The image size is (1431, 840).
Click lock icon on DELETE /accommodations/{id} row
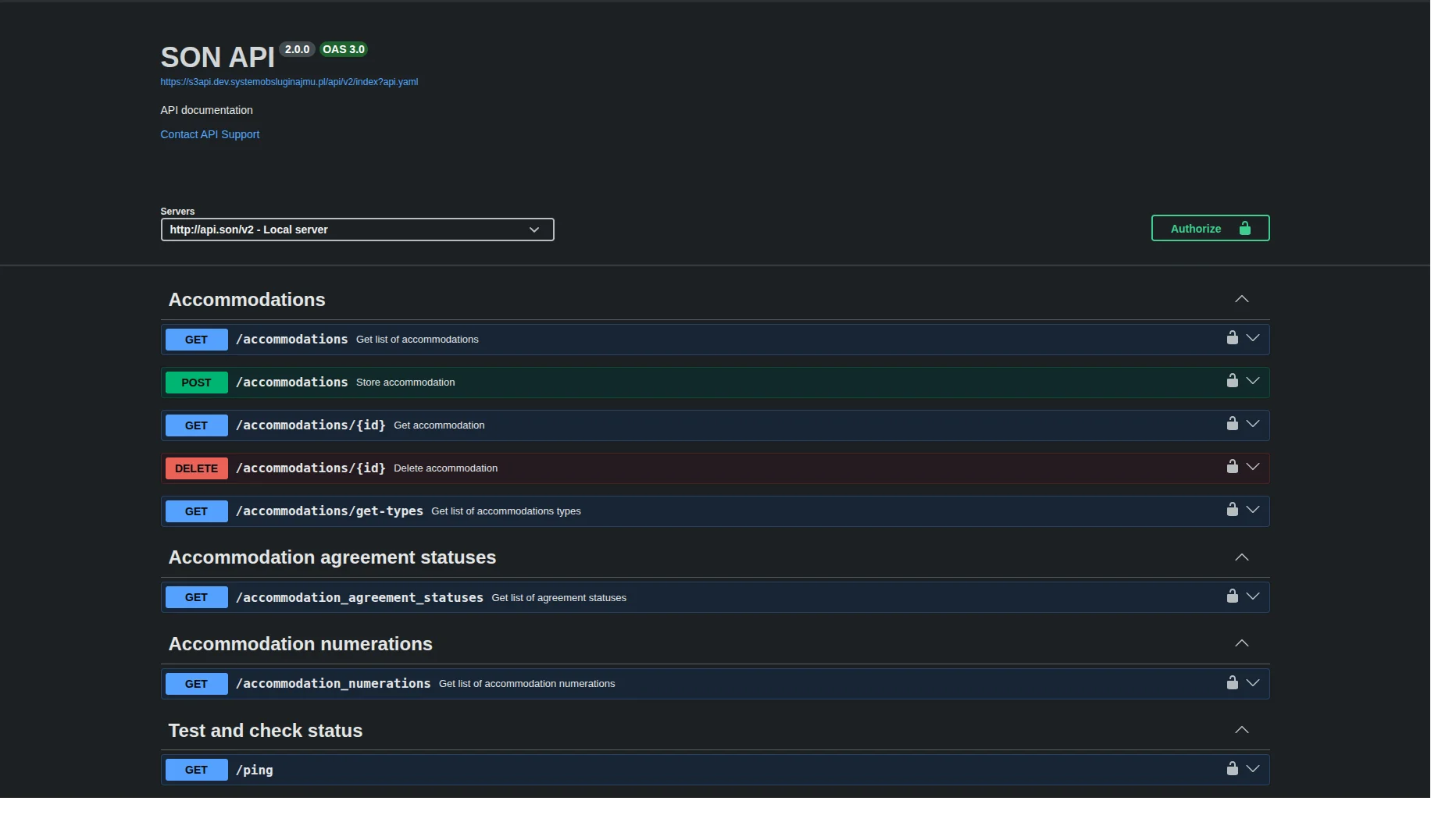[1232, 467]
